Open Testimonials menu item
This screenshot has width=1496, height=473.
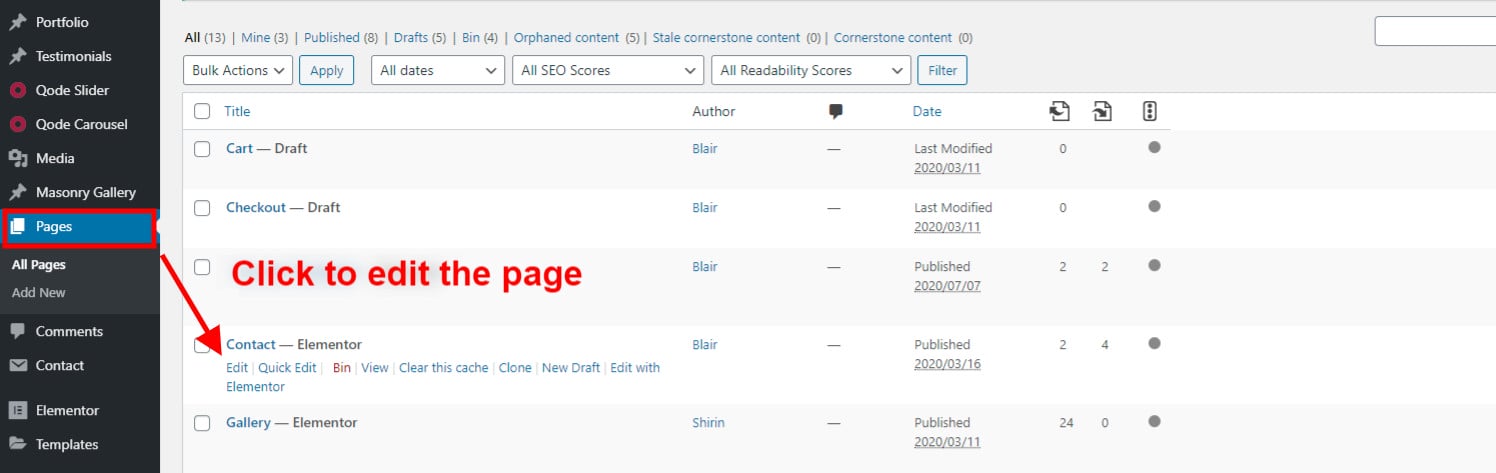tap(74, 56)
